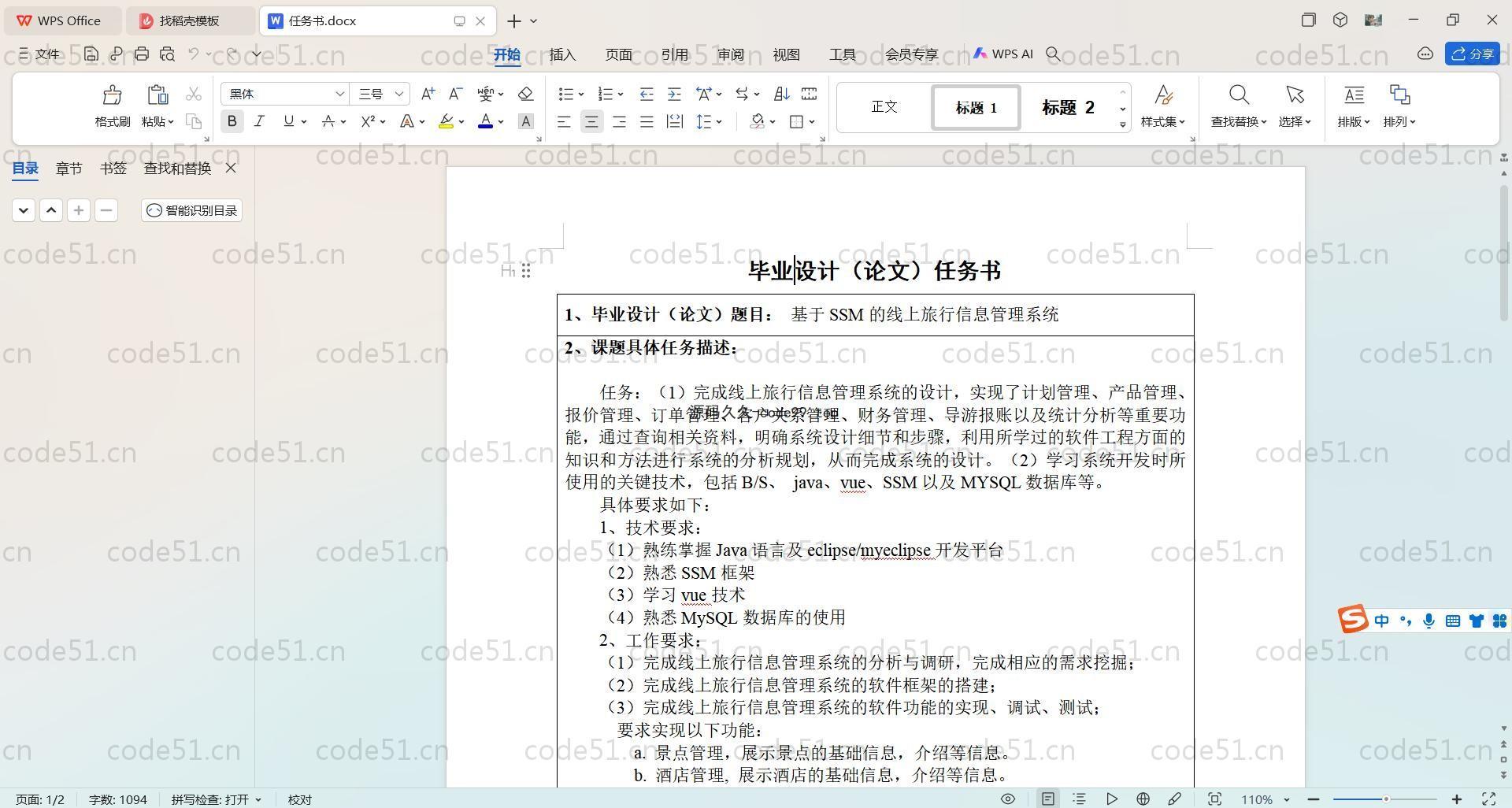Open the 插入 (Insert) ribbon tab
Image resolution: width=1512 pixels, height=808 pixels.
pyautogui.click(x=562, y=54)
